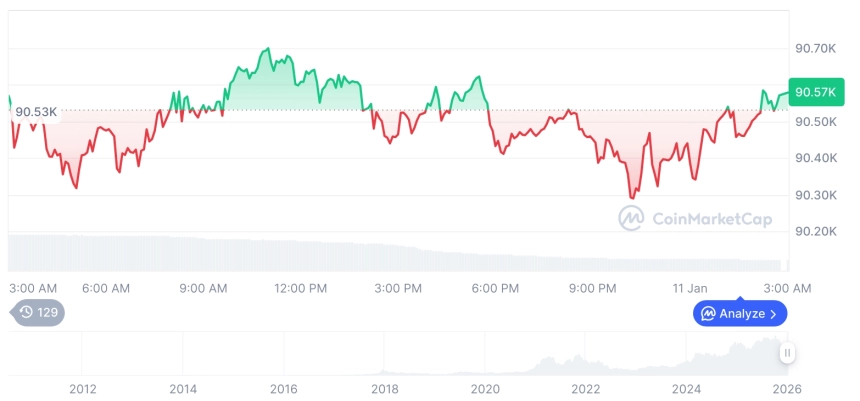This screenshot has height=401, width=860.
Task: Jump to 2016 in the timeline navigator
Action: [x=284, y=388]
